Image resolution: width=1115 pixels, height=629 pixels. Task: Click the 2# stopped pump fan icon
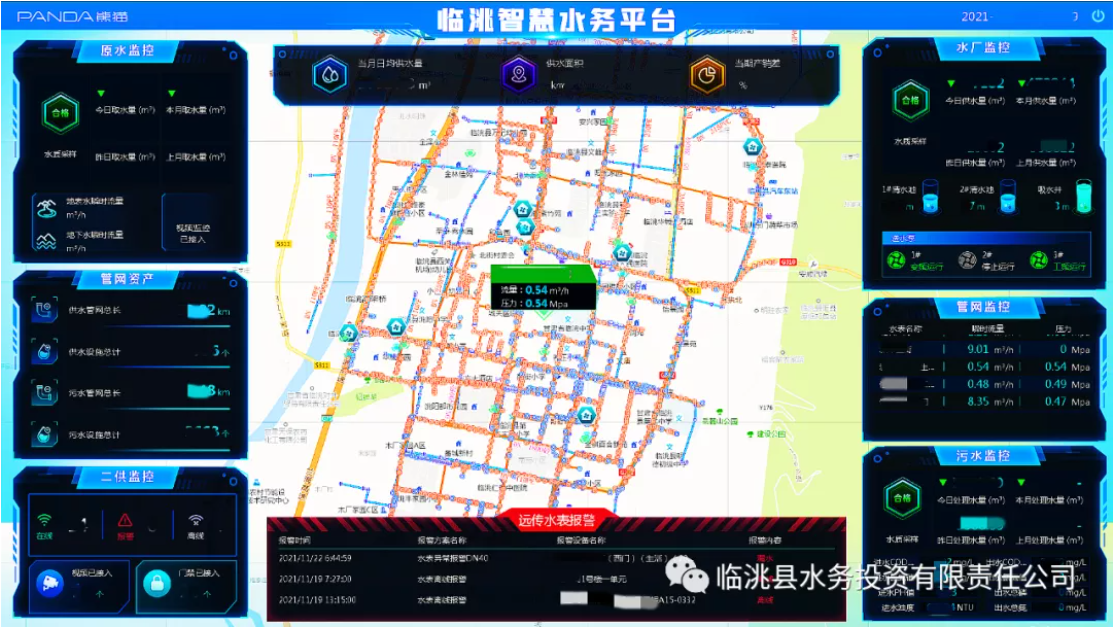(x=967, y=260)
